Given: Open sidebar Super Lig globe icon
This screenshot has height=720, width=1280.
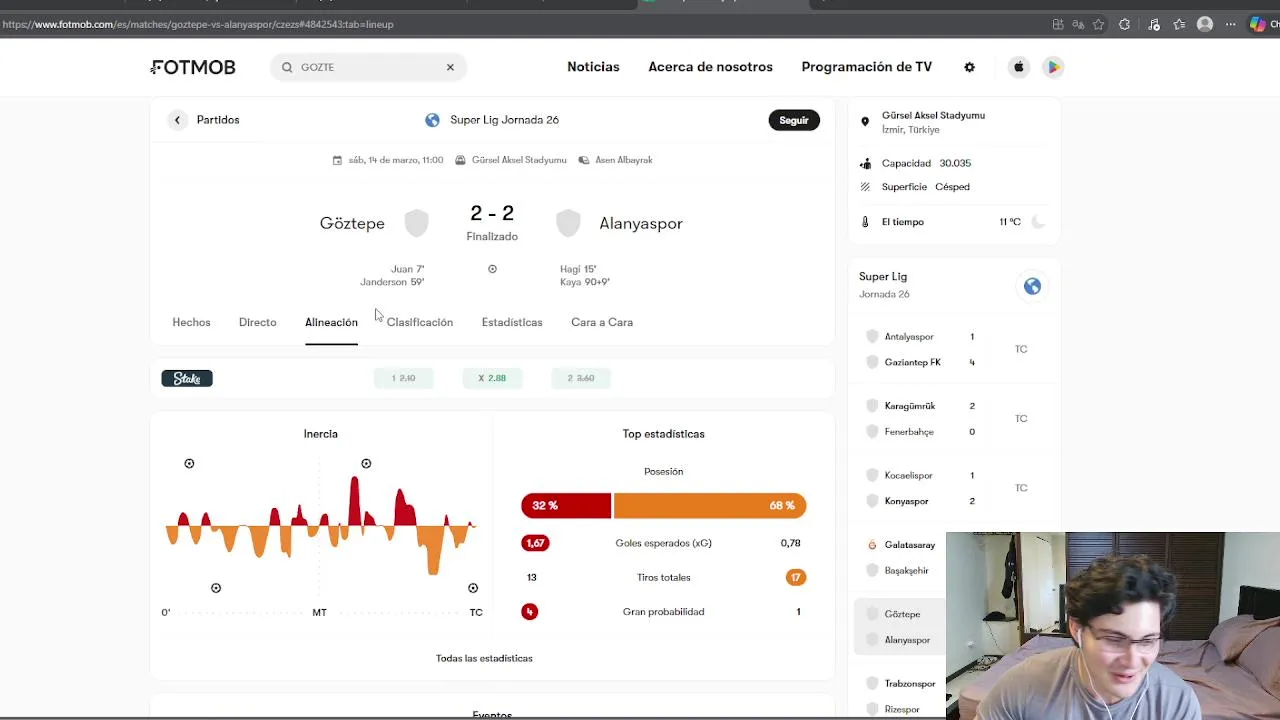Looking at the screenshot, I should click(x=1032, y=286).
